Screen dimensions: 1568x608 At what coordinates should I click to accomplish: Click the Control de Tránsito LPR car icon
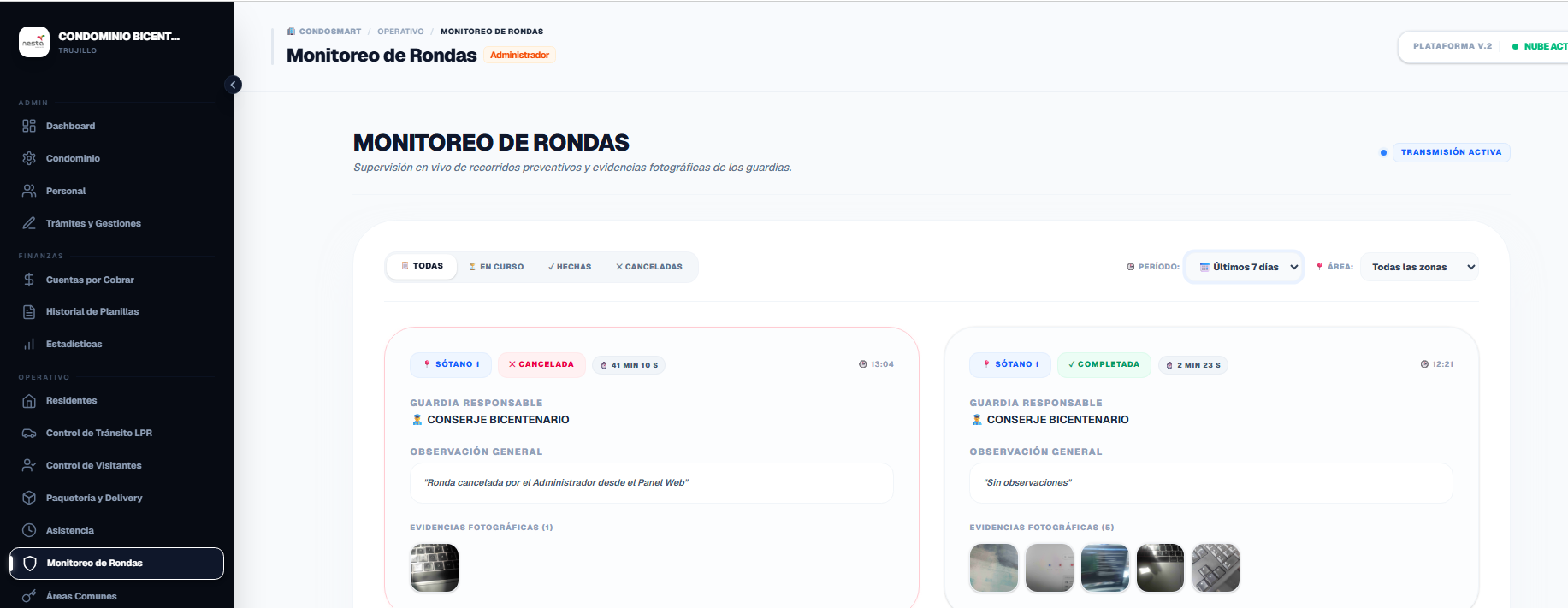click(29, 433)
